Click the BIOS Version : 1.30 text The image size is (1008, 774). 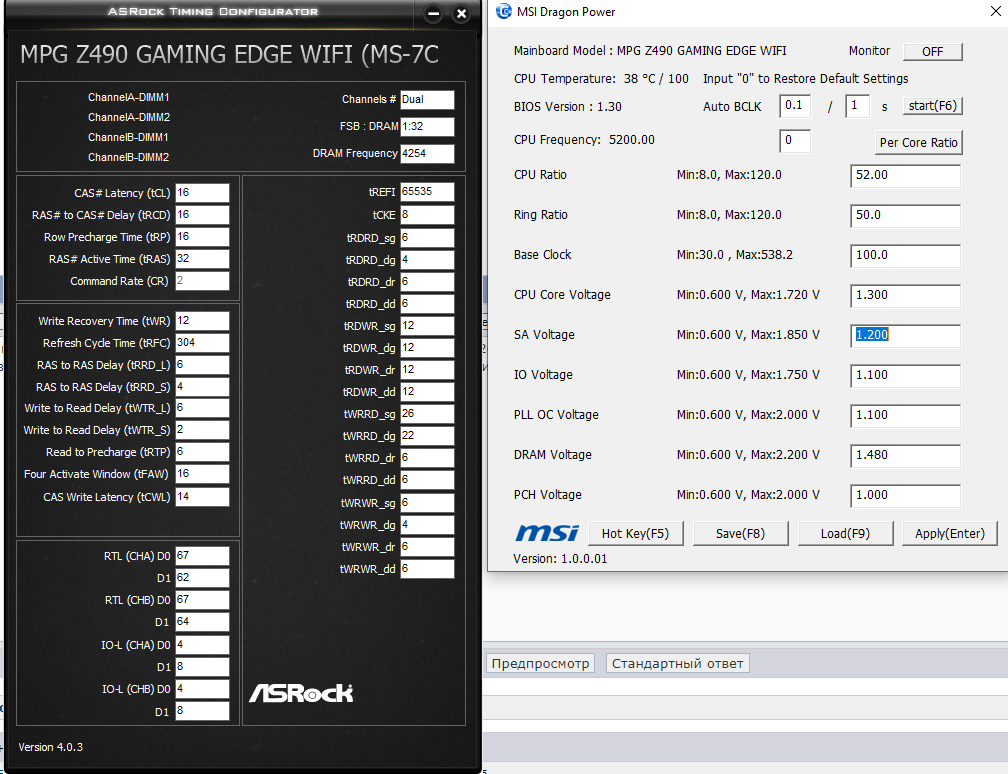coord(568,107)
